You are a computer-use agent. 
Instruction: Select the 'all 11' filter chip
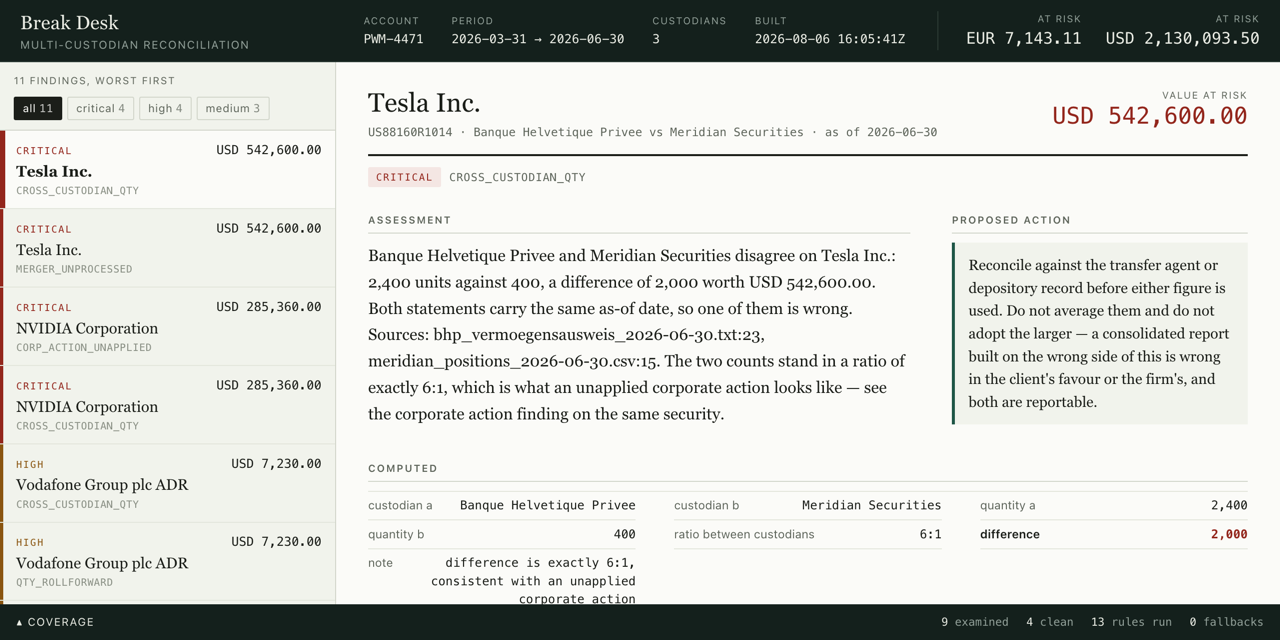(x=38, y=108)
